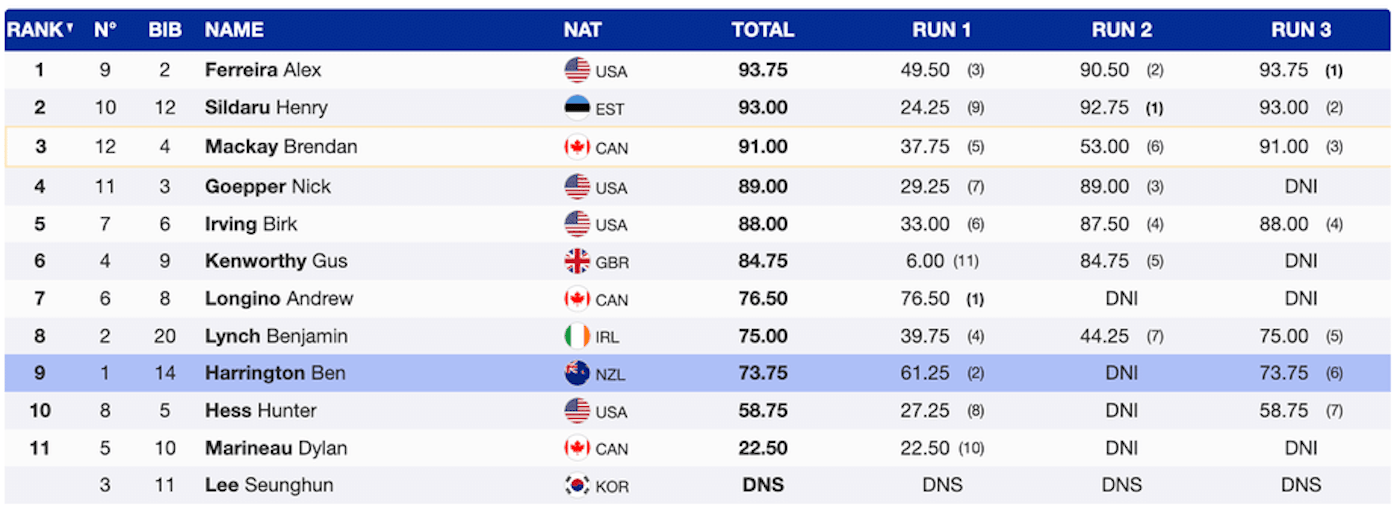Select the highlighted Harrington Ben row
Viewport: 1400px width, 510px height.
pyautogui.click(x=700, y=373)
